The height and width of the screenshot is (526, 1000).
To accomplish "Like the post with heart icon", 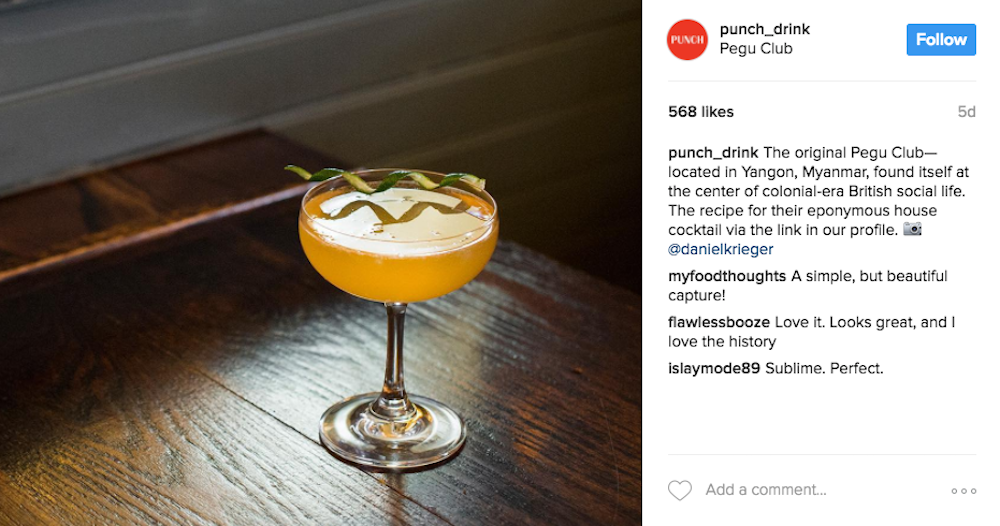I will pos(680,490).
